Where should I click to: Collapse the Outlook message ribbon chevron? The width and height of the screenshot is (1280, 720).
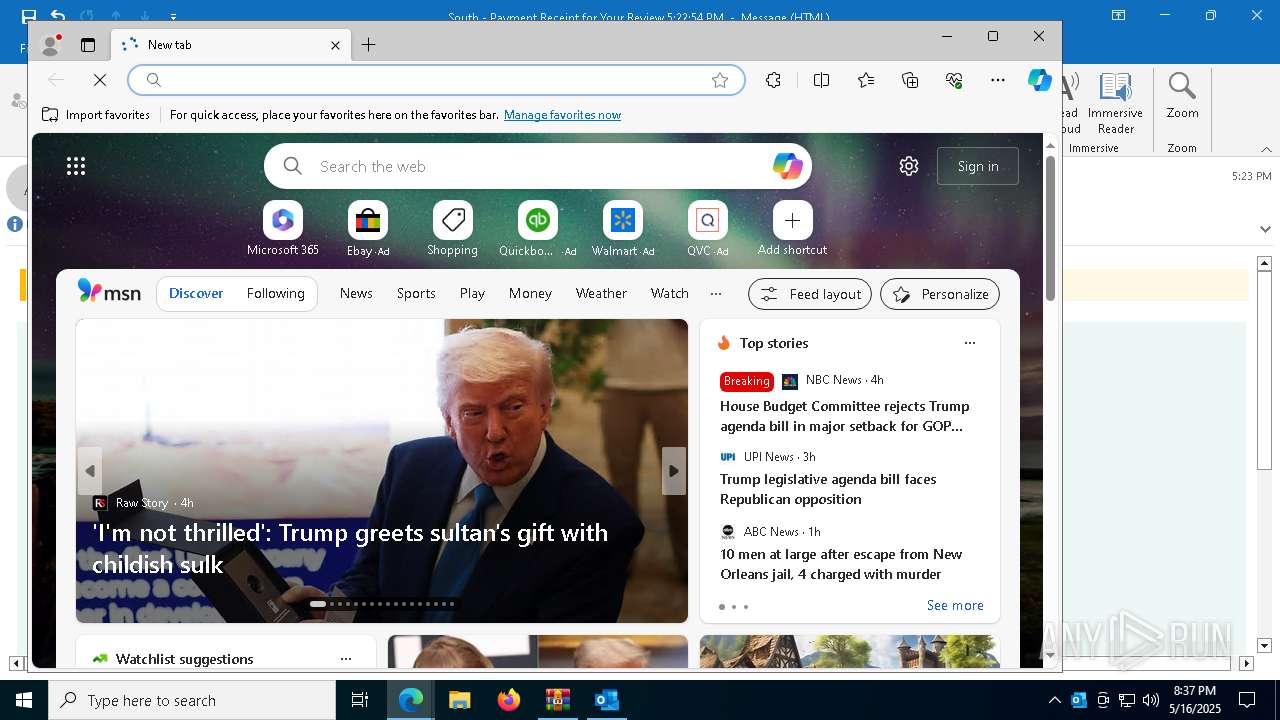tap(1266, 149)
